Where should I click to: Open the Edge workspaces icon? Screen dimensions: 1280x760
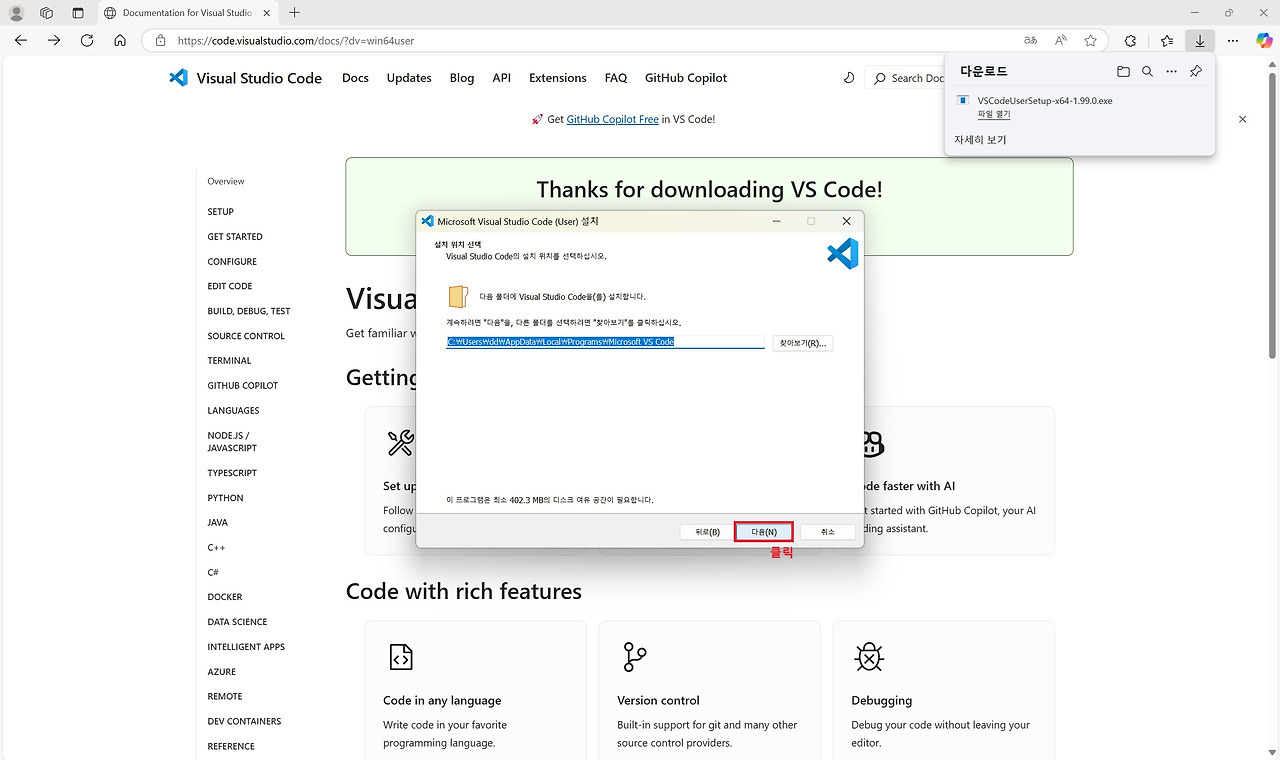pos(46,13)
